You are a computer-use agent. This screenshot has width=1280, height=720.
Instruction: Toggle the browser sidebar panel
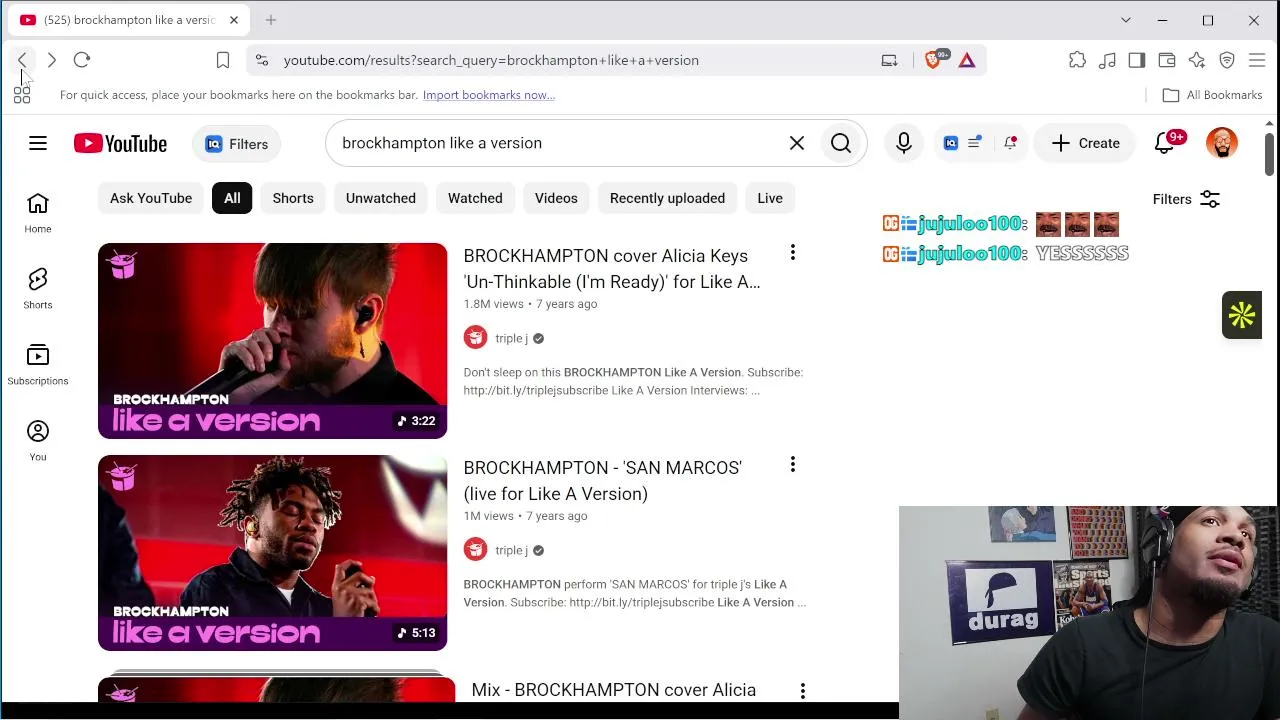[1137, 60]
